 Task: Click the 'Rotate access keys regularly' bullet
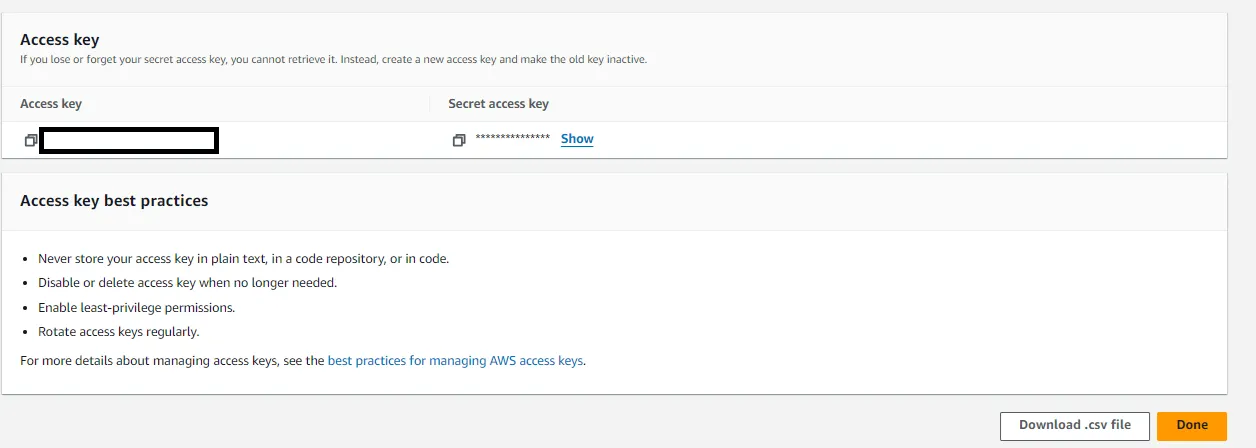point(119,332)
